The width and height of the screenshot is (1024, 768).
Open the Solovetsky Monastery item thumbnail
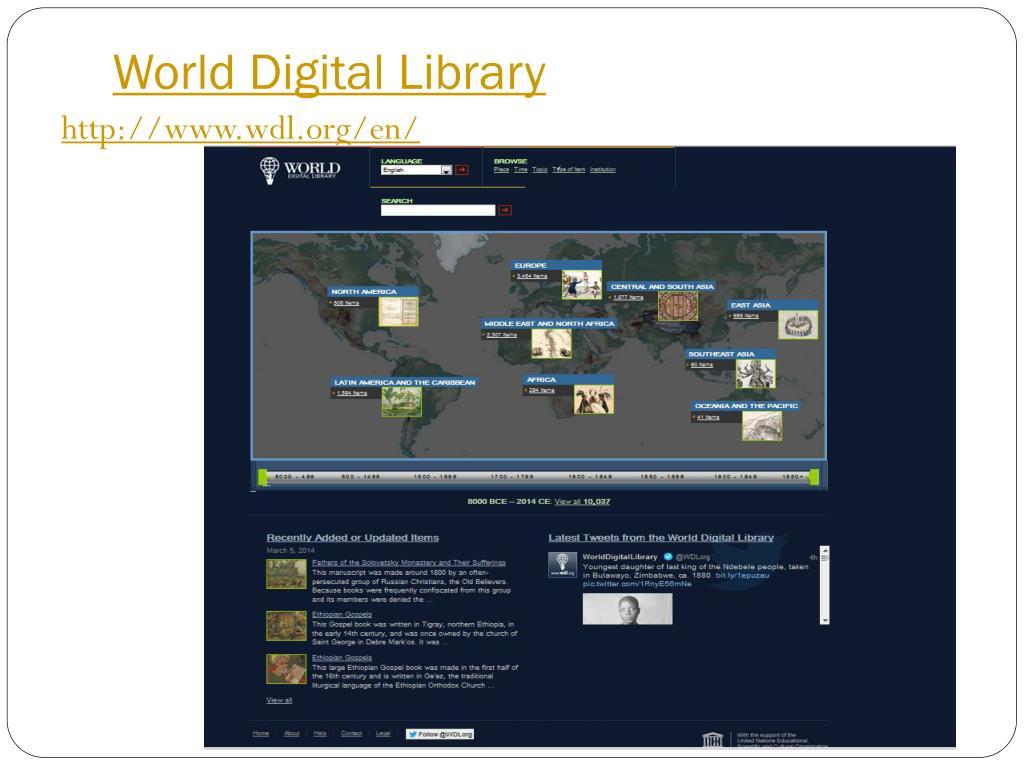[x=286, y=574]
